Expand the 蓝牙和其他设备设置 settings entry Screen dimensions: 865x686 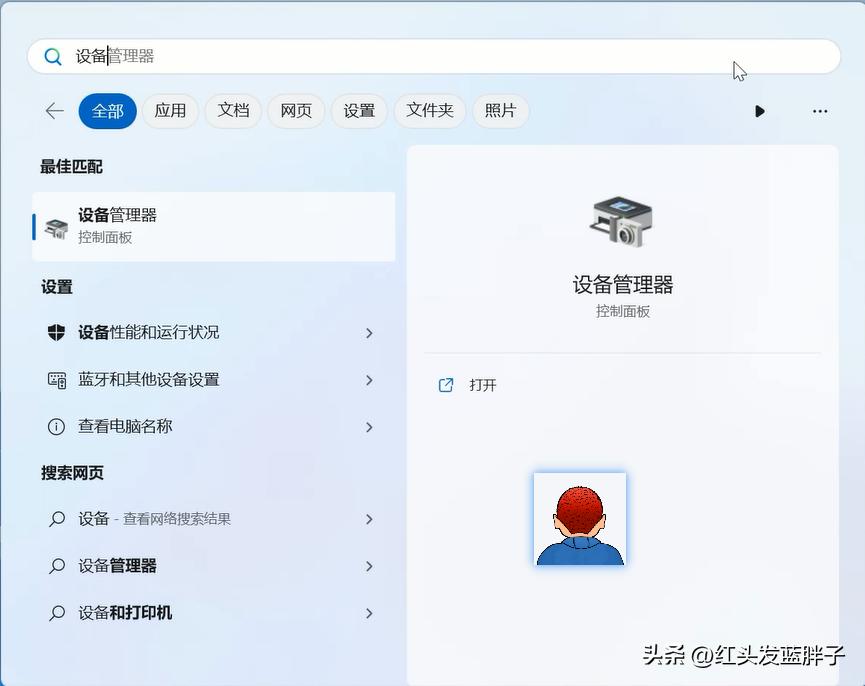369,381
